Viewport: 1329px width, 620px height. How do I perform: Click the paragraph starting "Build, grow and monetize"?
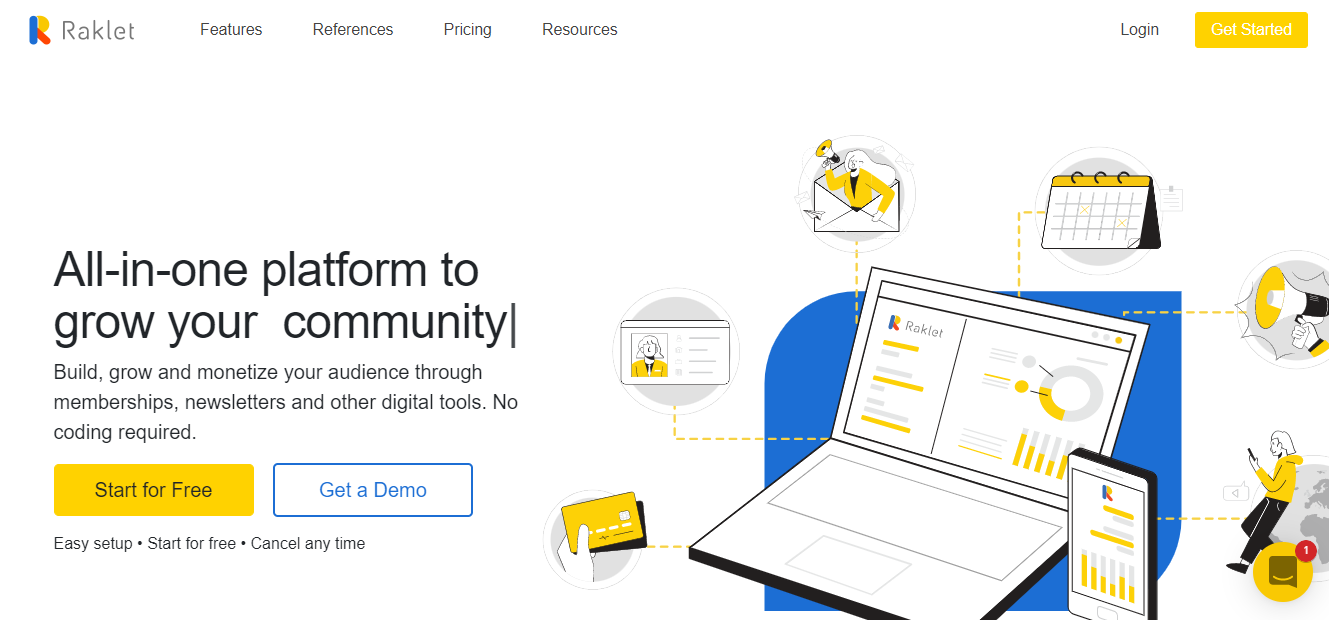tap(286, 402)
